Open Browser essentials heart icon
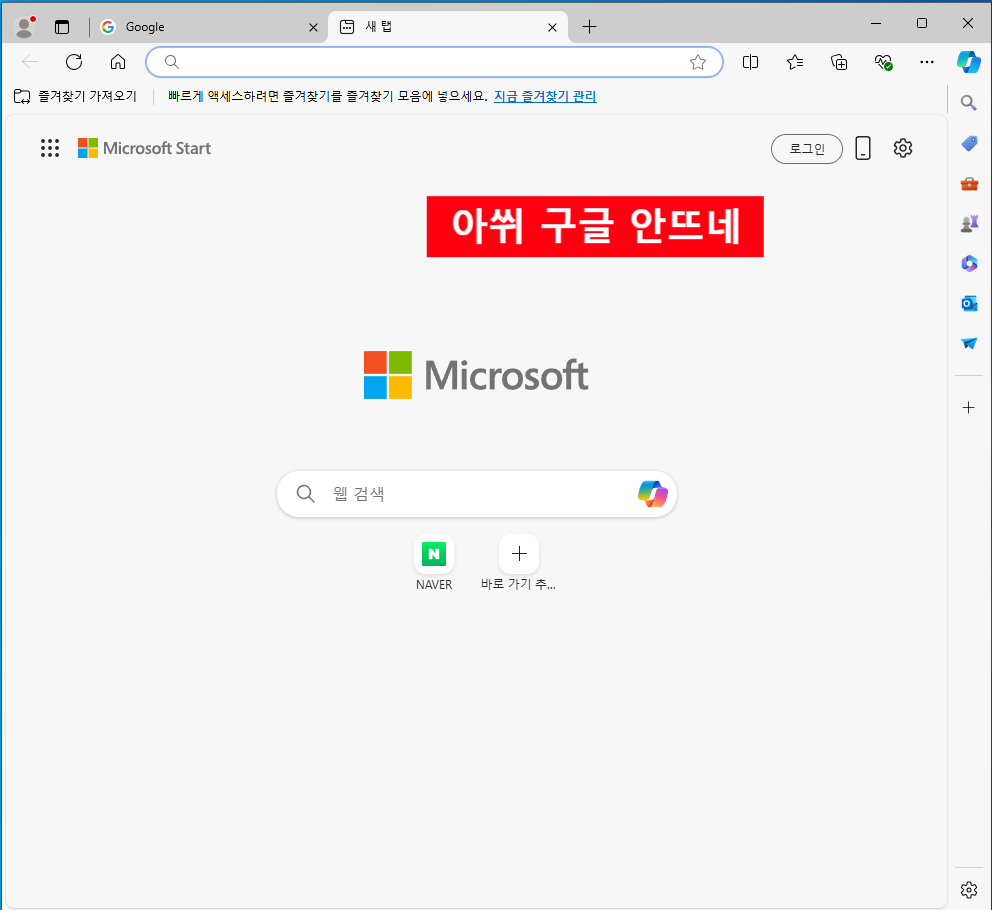Image resolution: width=992 pixels, height=910 pixels. coord(883,62)
